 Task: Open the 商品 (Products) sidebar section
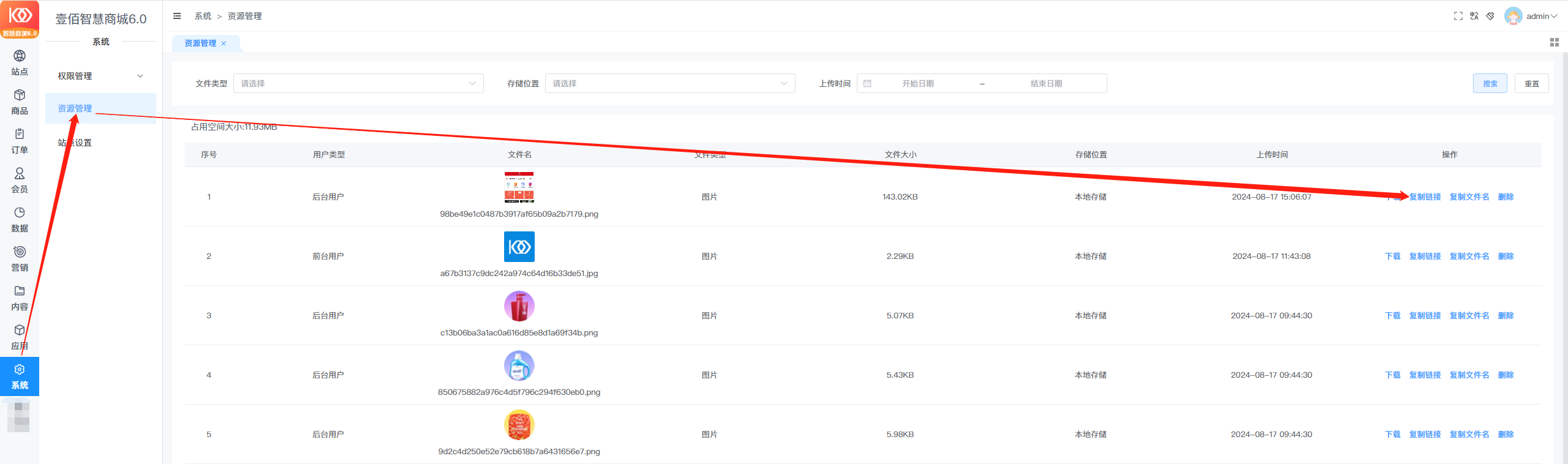[20, 102]
